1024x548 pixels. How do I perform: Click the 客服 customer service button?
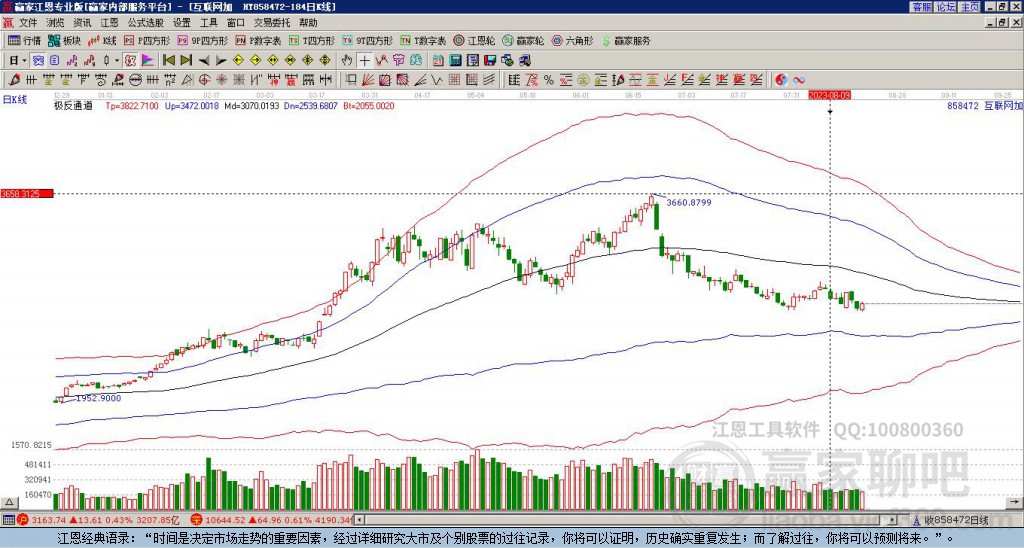coord(921,6)
